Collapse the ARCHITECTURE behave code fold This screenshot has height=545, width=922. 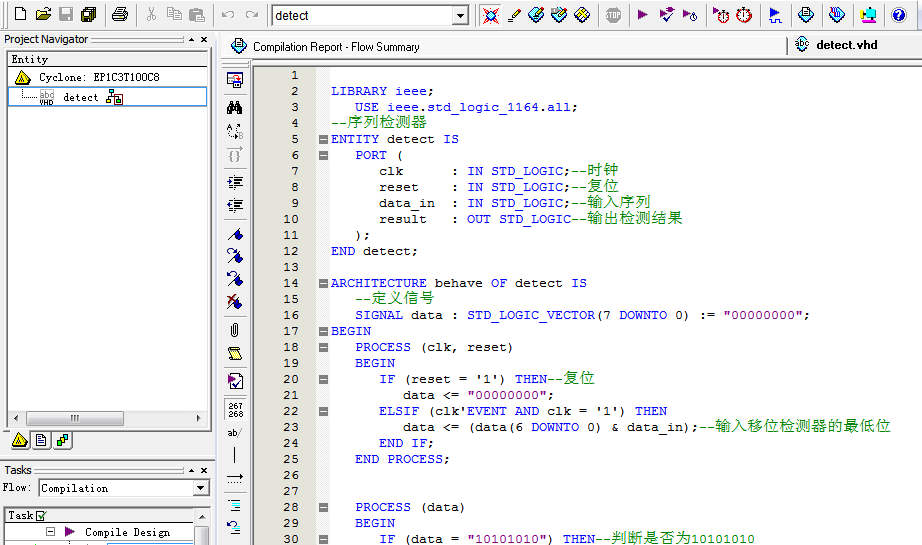pyautogui.click(x=323, y=283)
